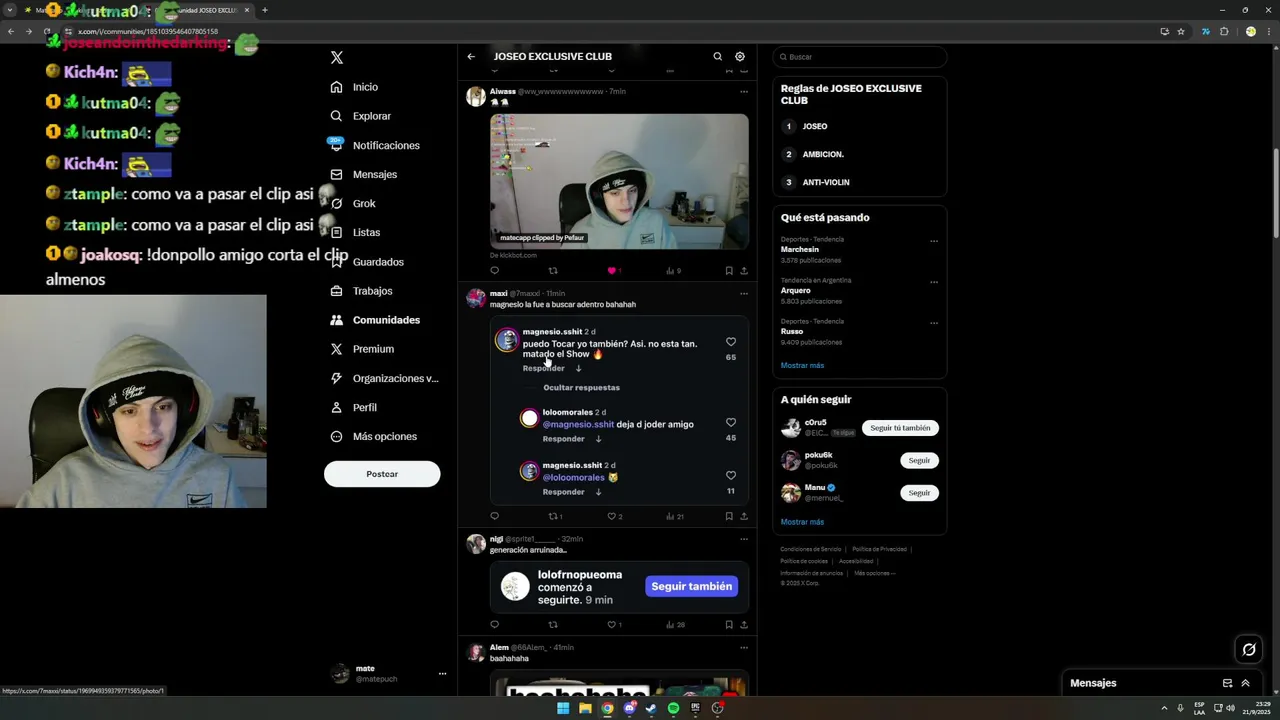
Task: Click Seguir también in nigi post image
Action: click(691, 587)
